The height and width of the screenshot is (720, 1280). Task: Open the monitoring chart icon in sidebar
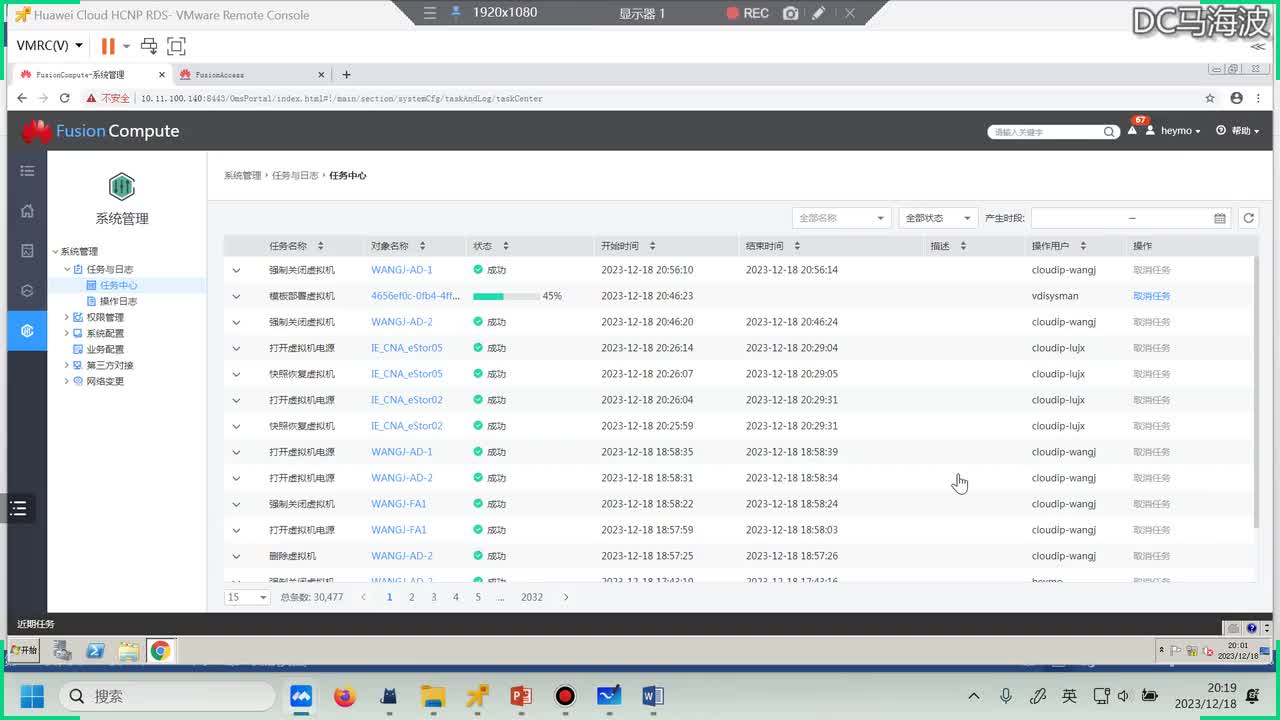(27, 251)
